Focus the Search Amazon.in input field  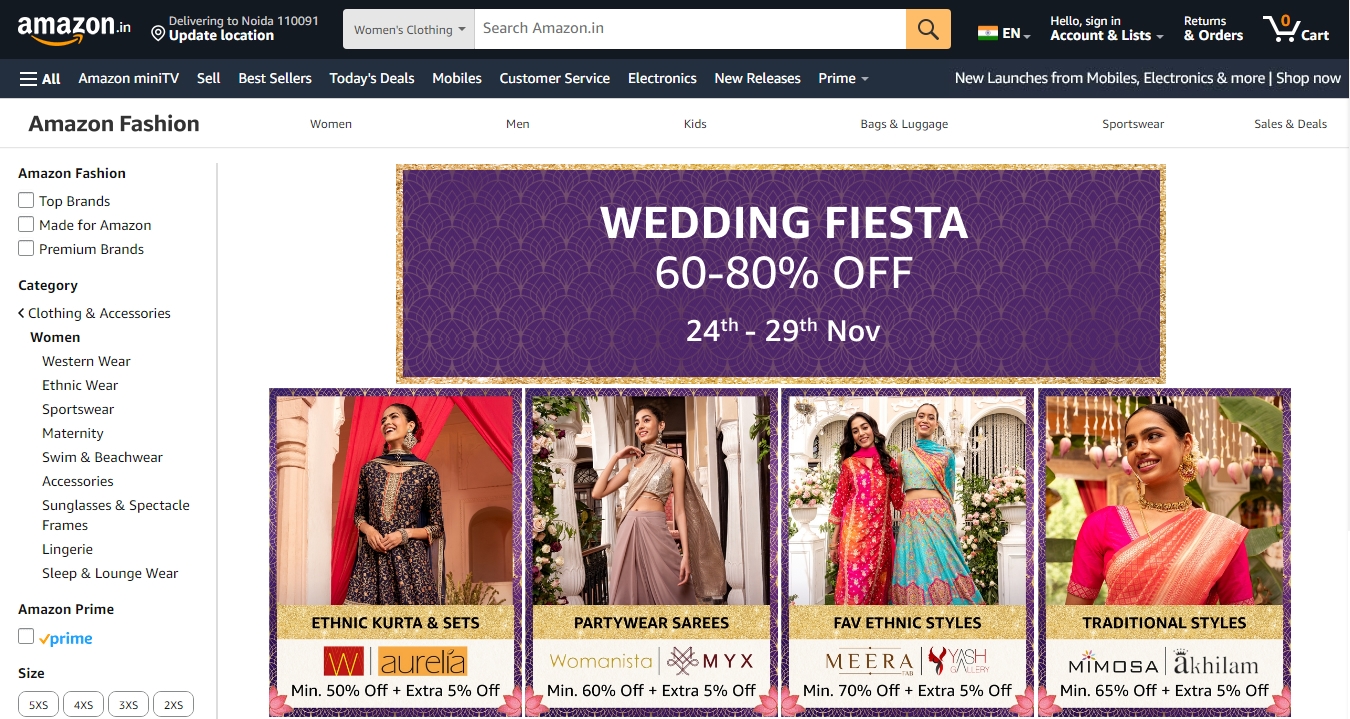pyautogui.click(x=690, y=29)
